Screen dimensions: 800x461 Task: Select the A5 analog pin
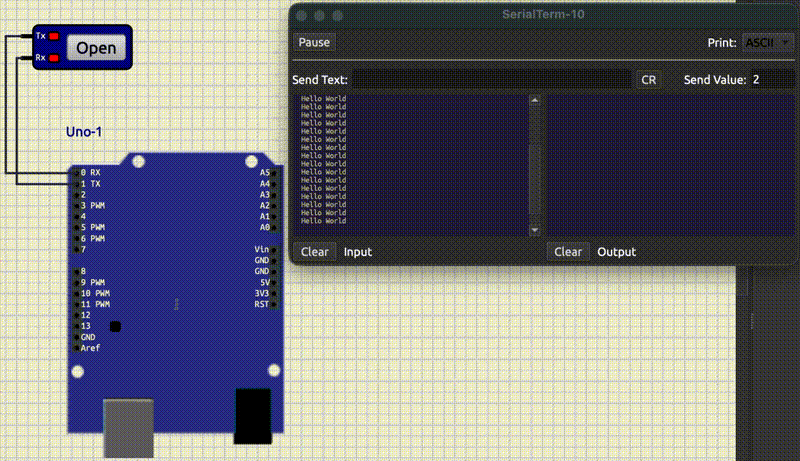click(274, 172)
